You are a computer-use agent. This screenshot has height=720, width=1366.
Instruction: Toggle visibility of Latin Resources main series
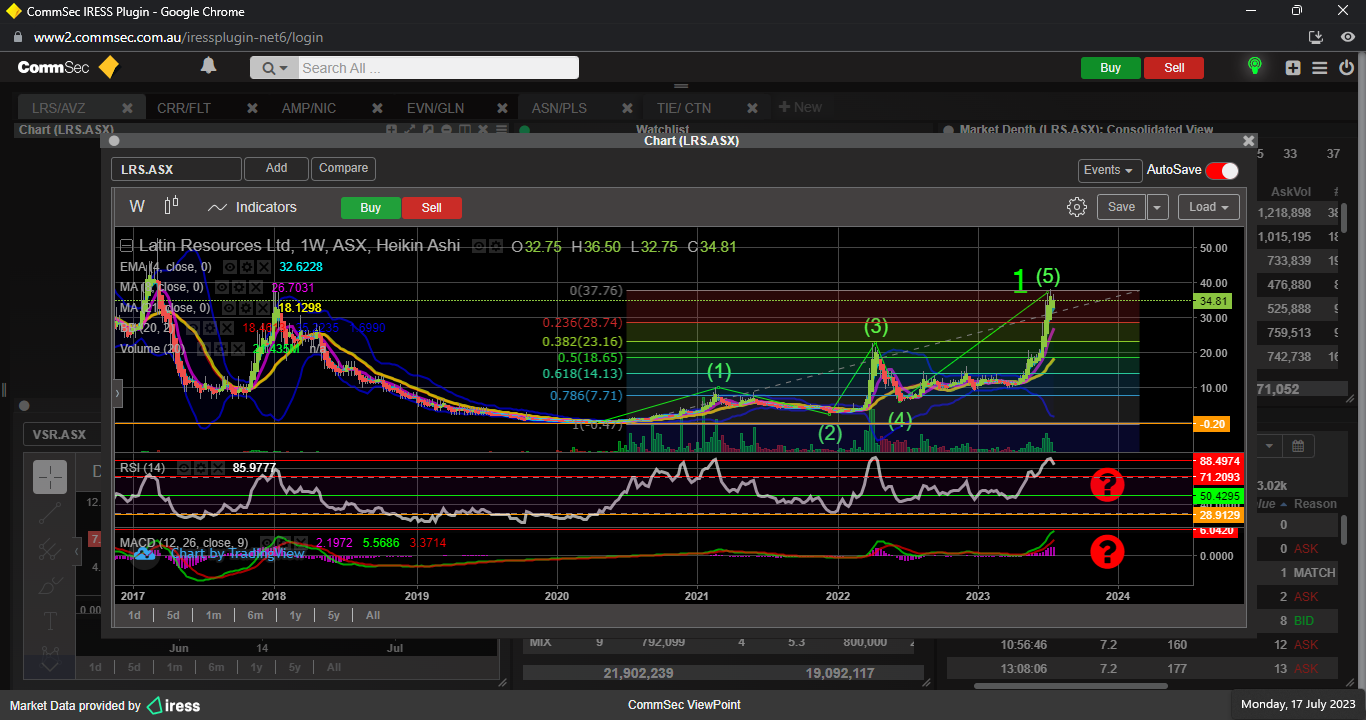(x=479, y=246)
